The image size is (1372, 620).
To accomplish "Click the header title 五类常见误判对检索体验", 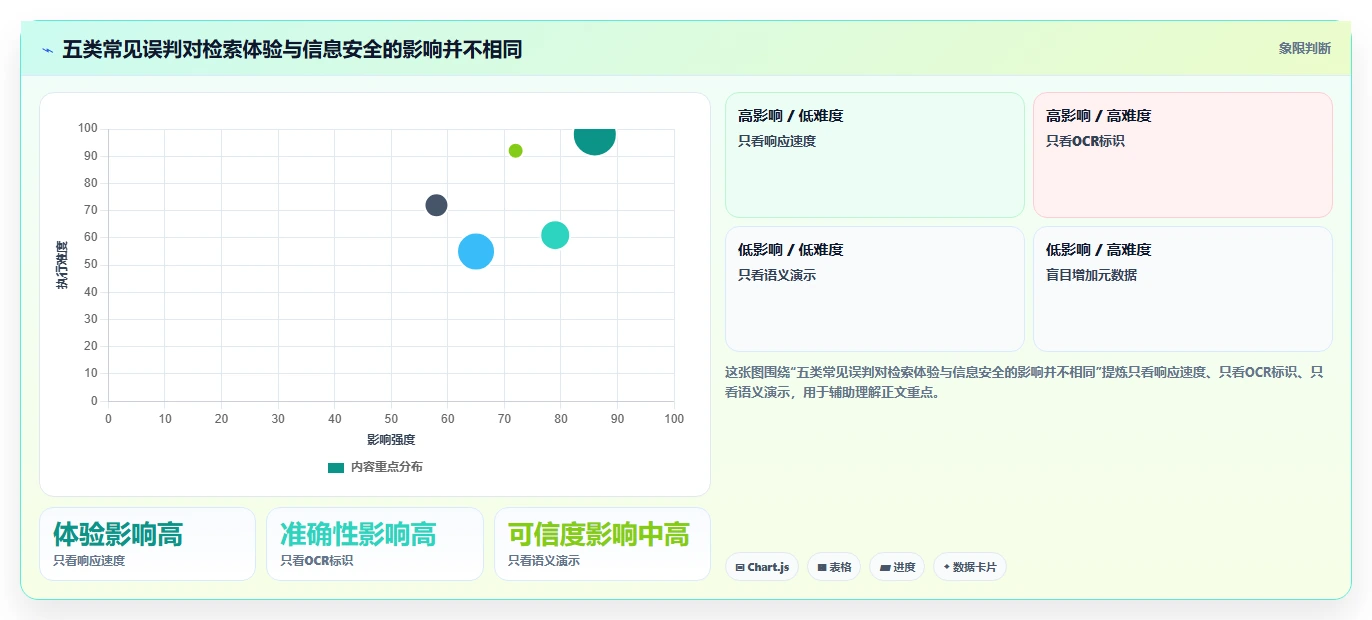I will [x=292, y=49].
